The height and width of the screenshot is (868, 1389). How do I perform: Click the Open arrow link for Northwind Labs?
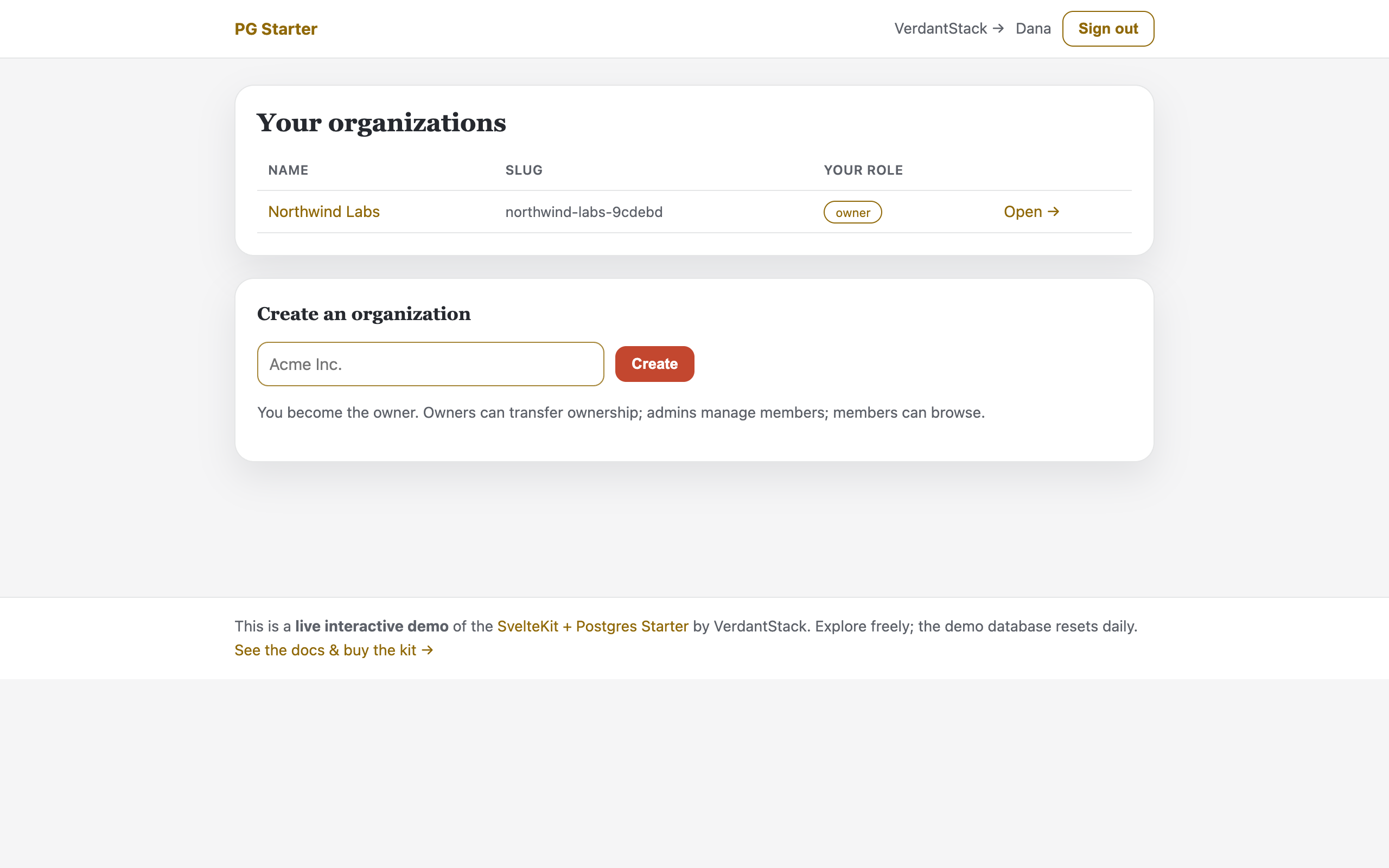[1031, 212]
